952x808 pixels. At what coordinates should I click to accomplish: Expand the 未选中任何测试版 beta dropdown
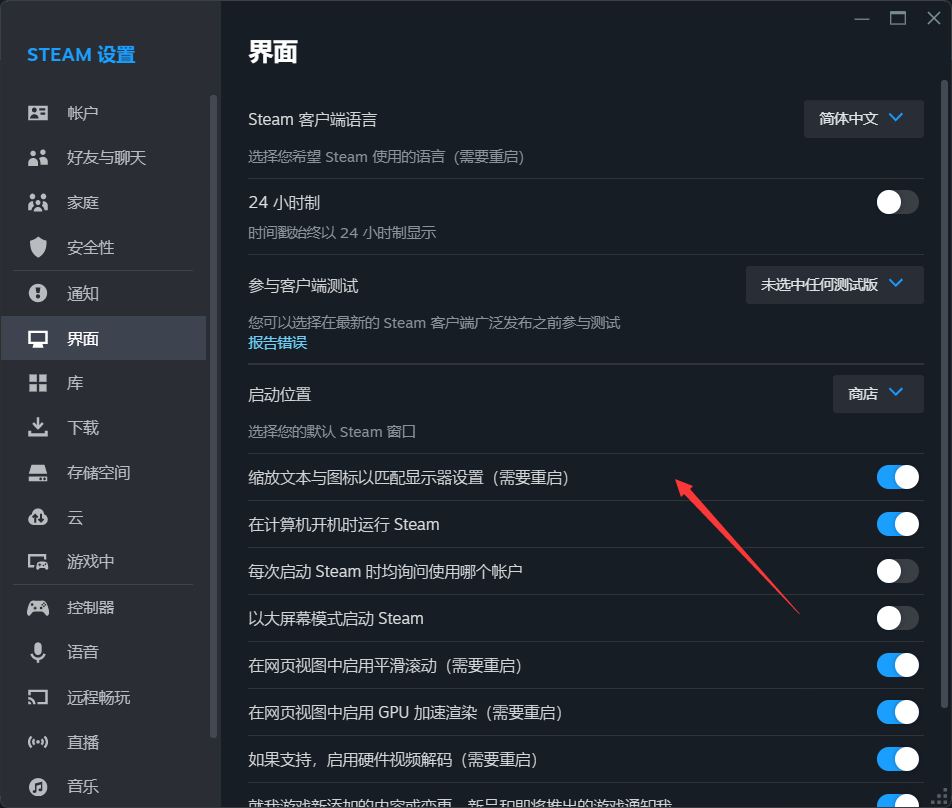834,285
